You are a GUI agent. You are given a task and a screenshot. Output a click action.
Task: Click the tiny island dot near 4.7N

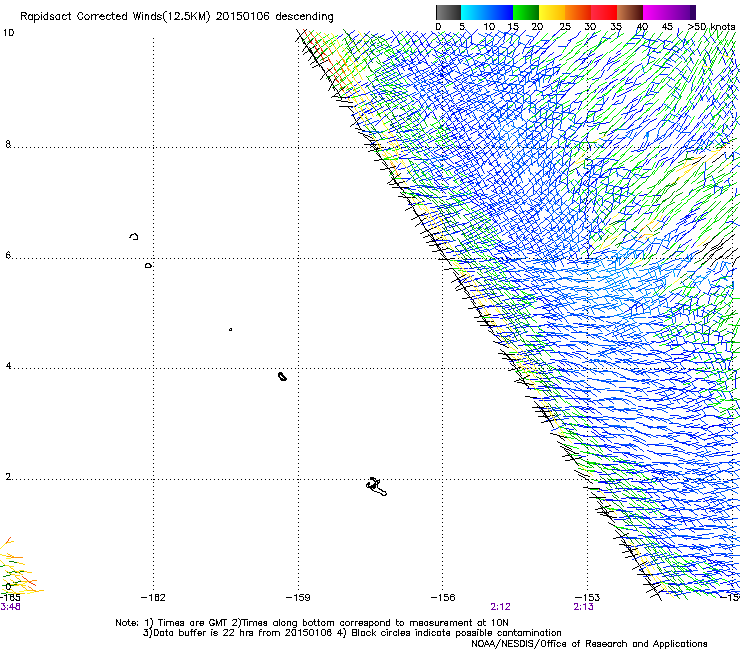230,329
